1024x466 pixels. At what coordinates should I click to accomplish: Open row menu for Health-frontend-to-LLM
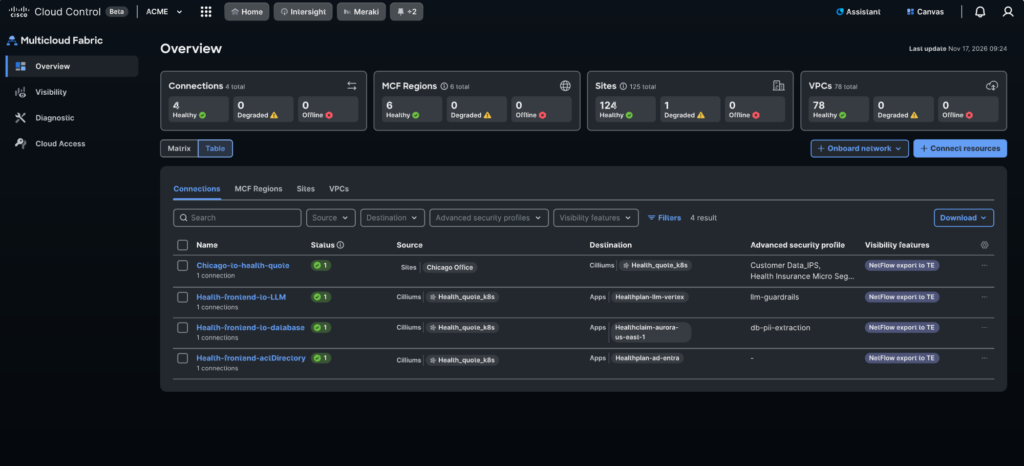pos(985,297)
